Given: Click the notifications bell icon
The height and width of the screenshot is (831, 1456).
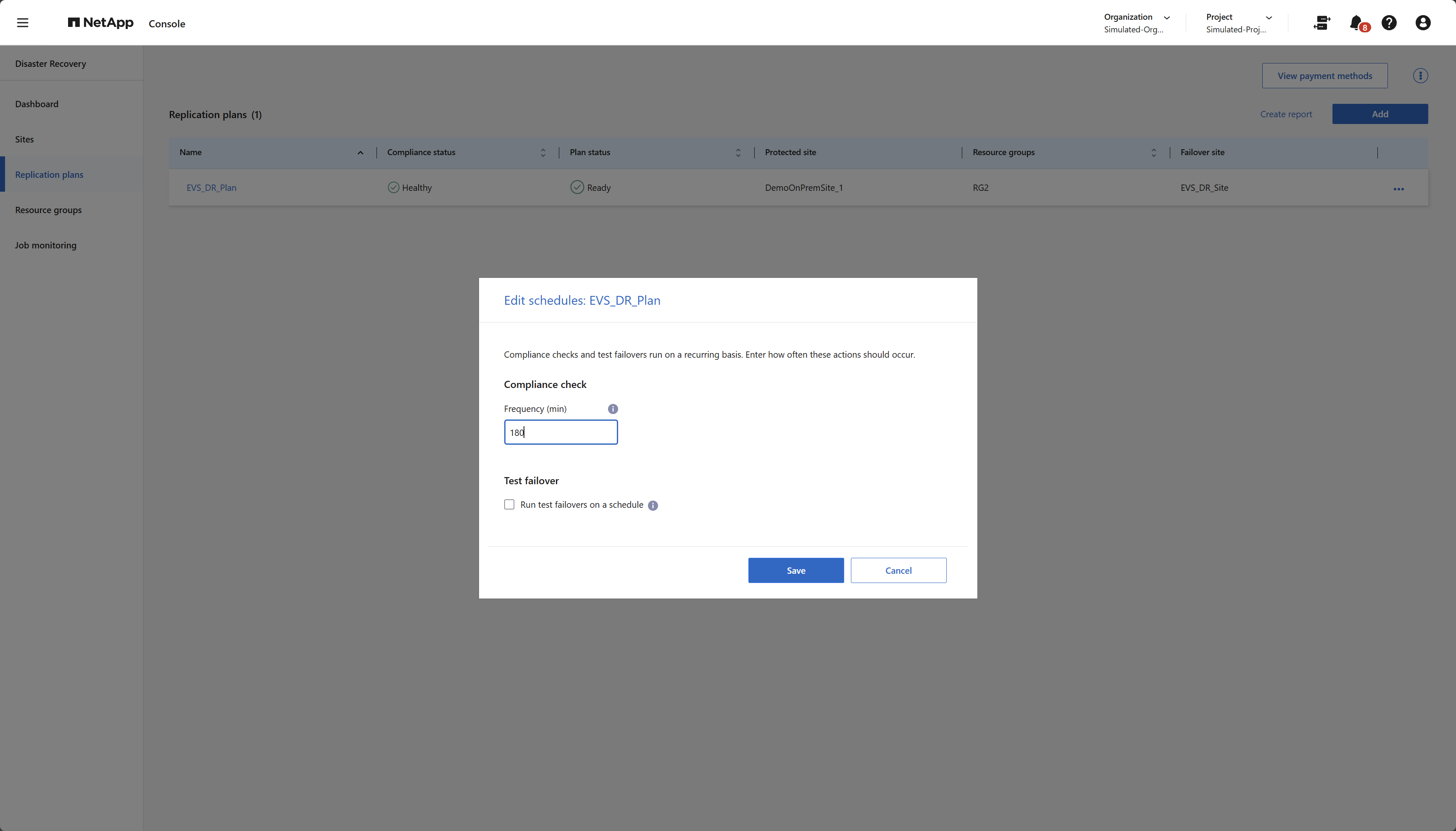Looking at the screenshot, I should pyautogui.click(x=1356, y=23).
